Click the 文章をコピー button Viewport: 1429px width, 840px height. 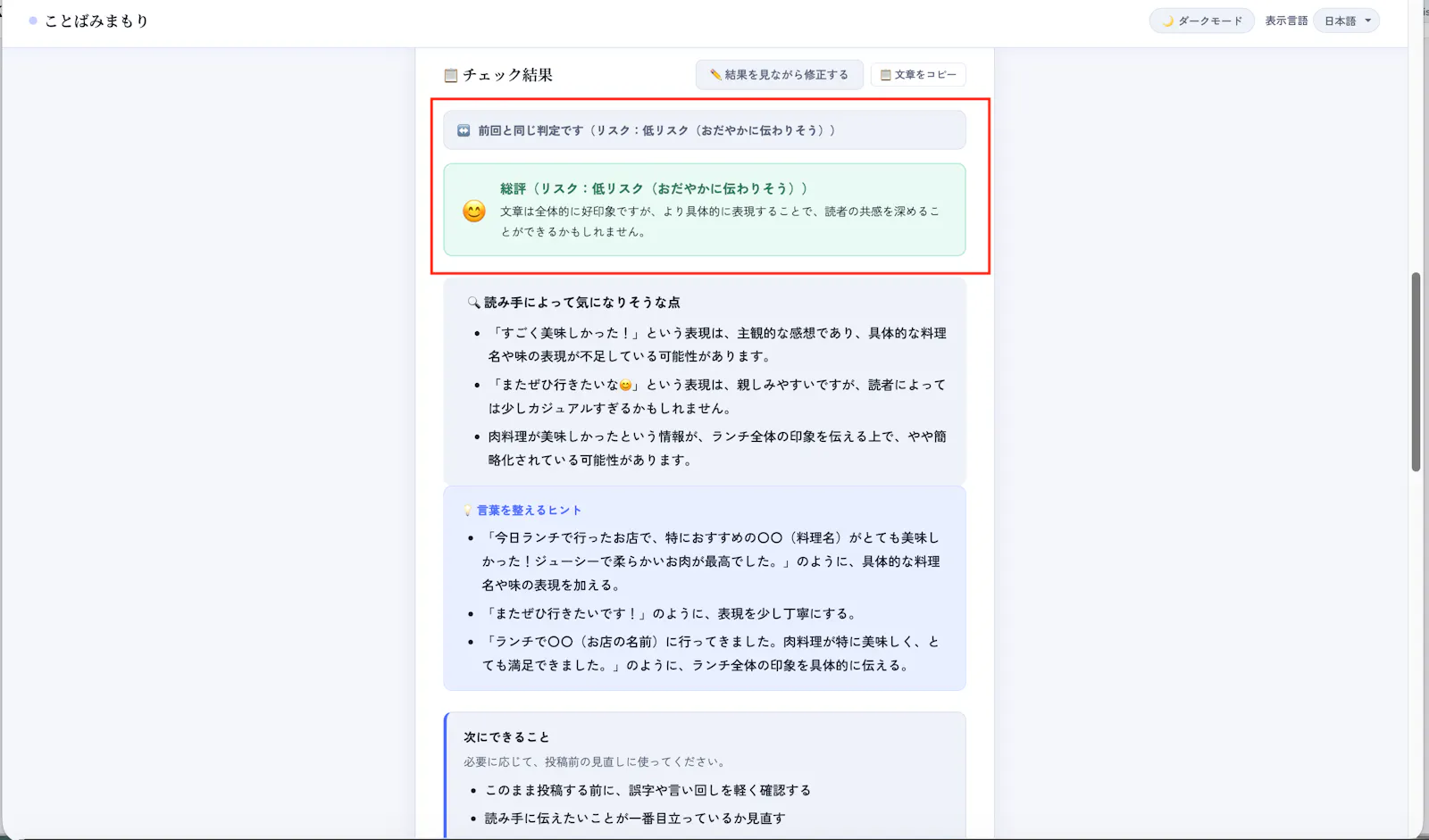click(x=918, y=75)
